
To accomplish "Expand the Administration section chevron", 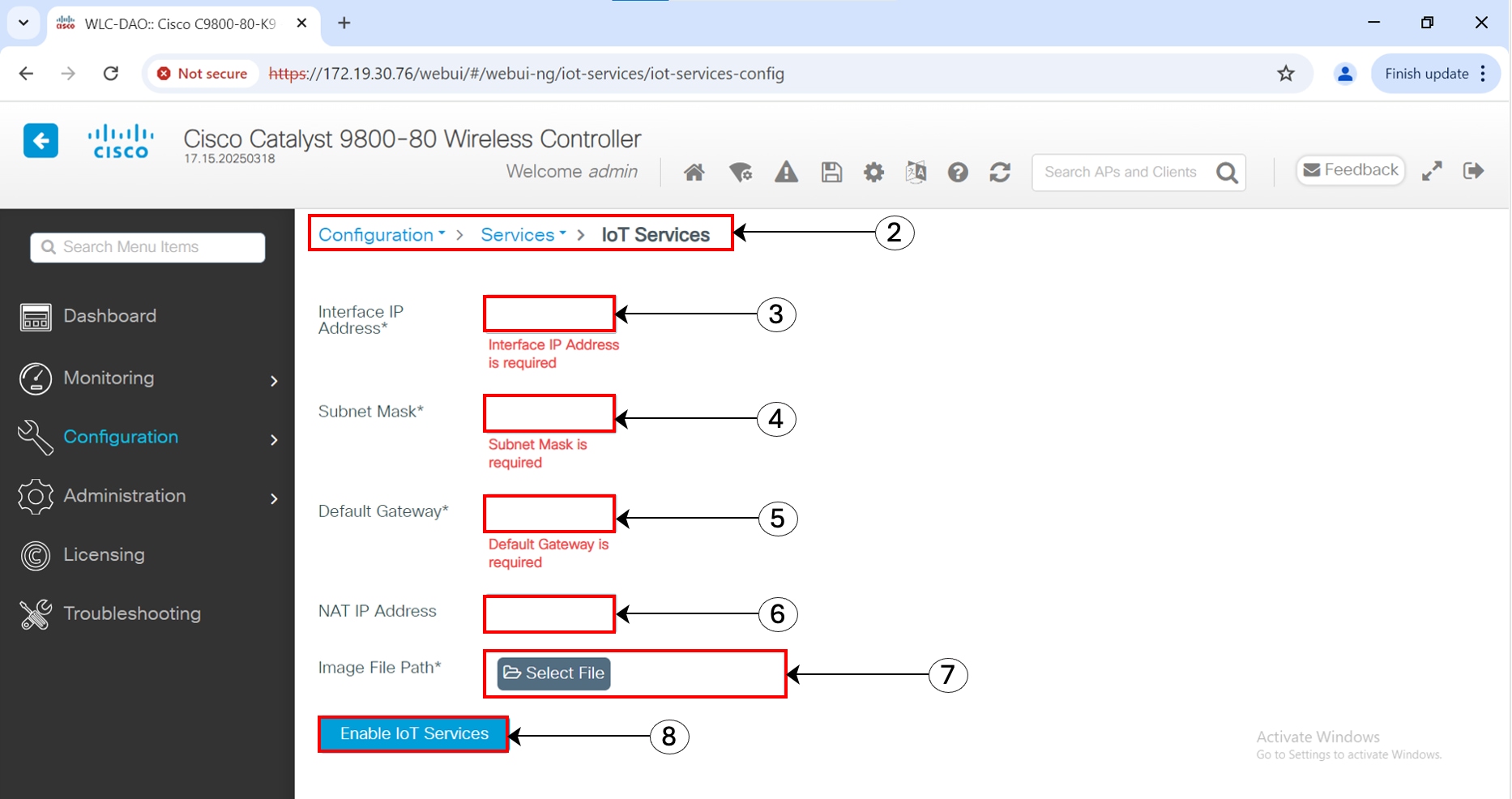I will tap(274, 498).
